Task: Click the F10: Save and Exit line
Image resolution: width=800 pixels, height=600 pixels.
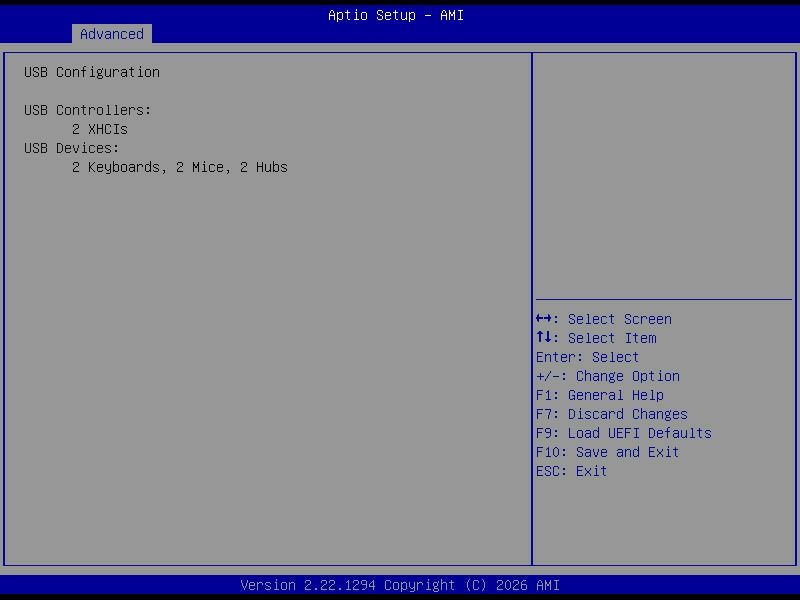Action: [x=607, y=452]
